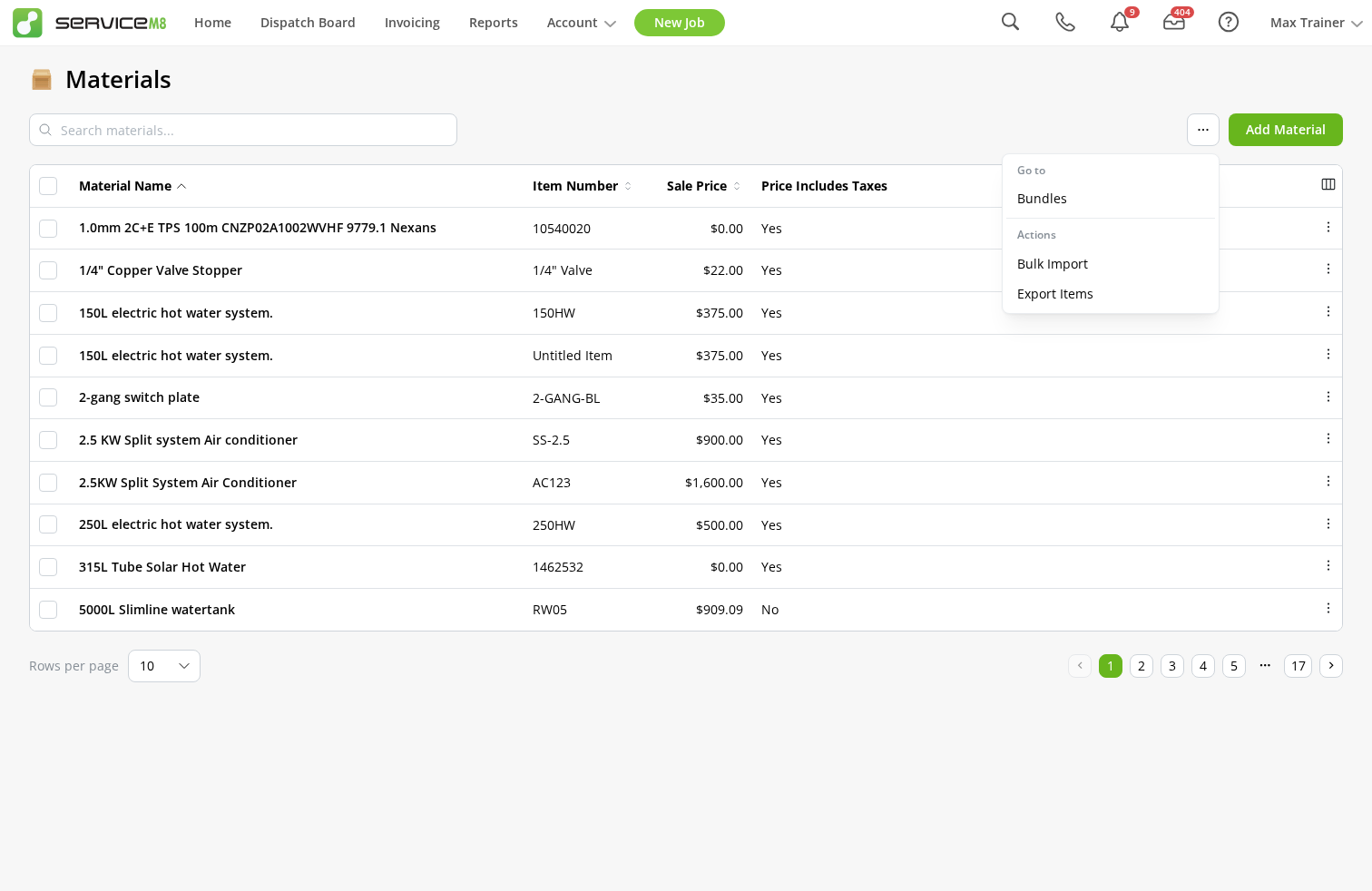Open Reports
The width and height of the screenshot is (1372, 891).
(494, 23)
